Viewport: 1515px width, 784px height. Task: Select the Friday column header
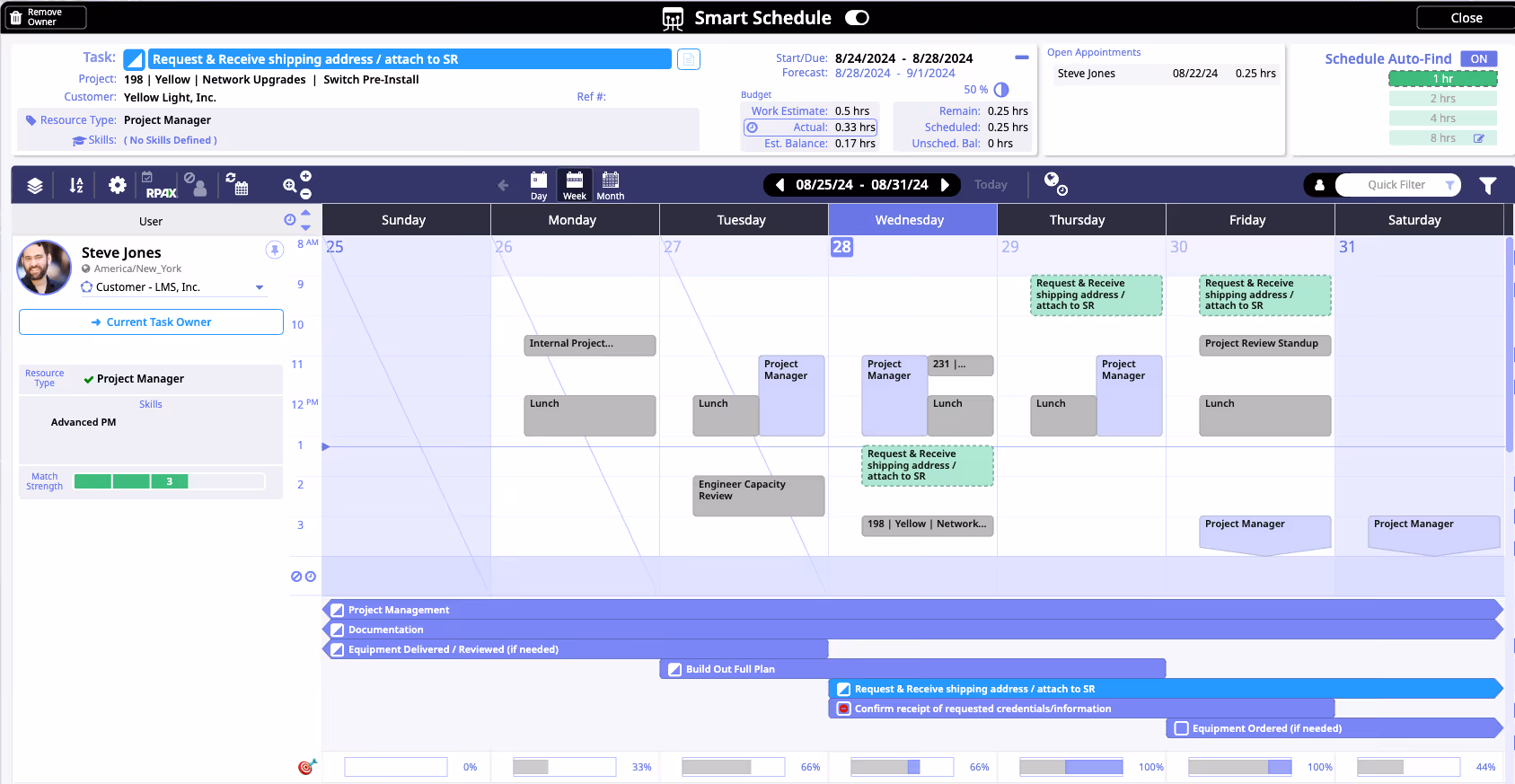(x=1250, y=220)
